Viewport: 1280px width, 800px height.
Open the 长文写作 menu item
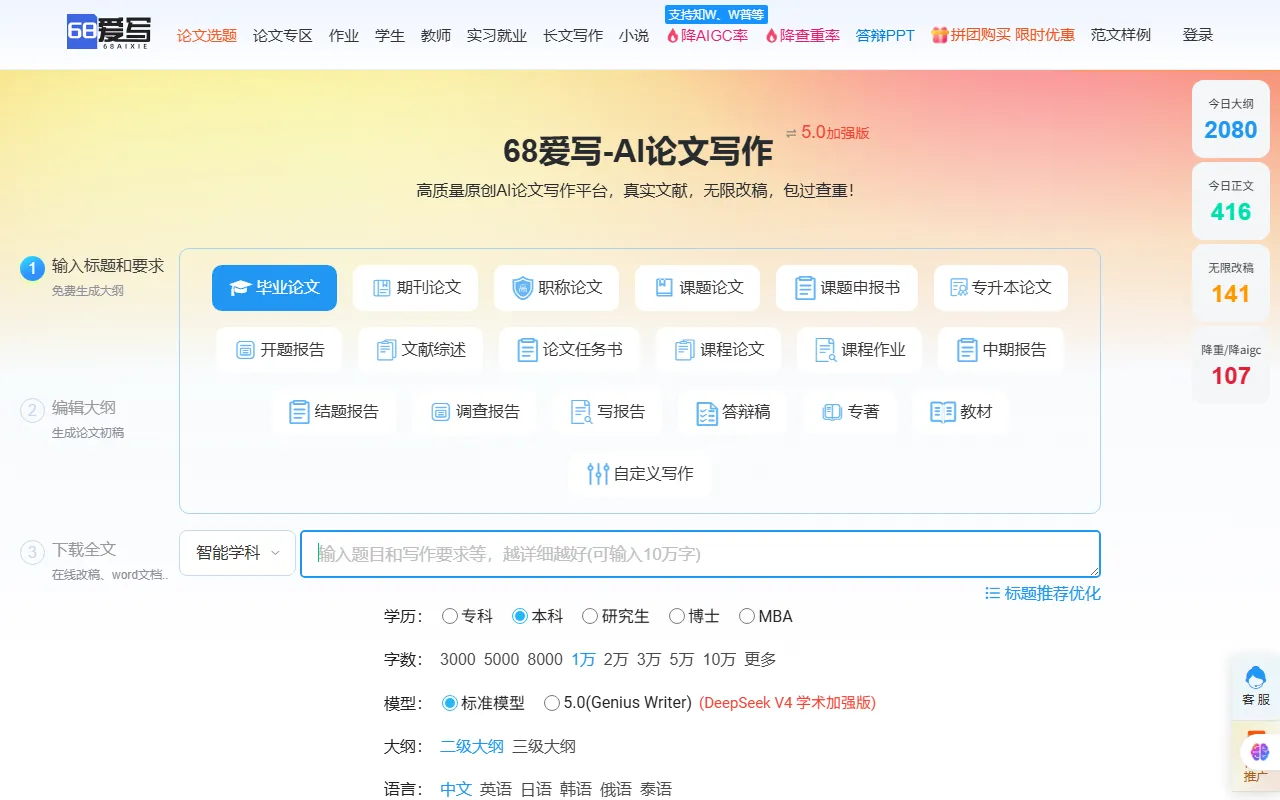(573, 35)
